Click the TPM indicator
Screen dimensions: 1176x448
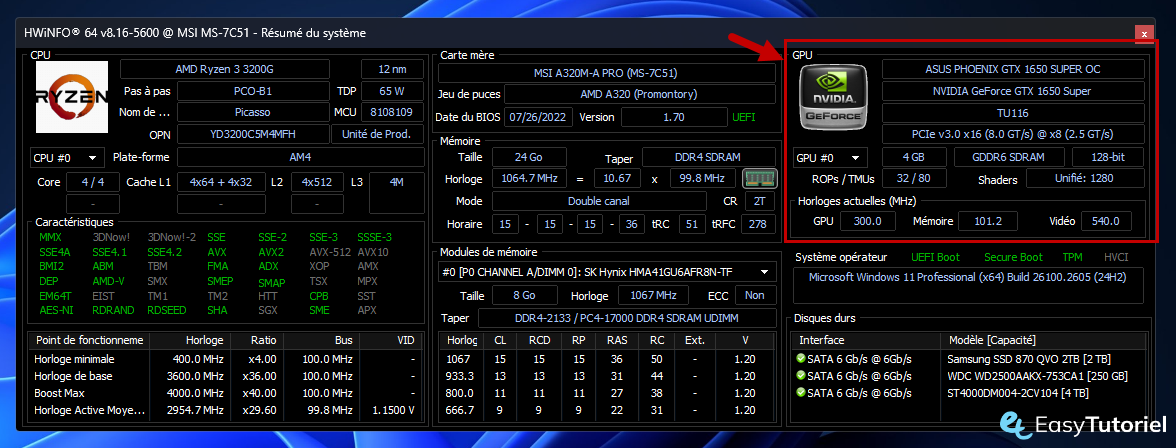1072,257
